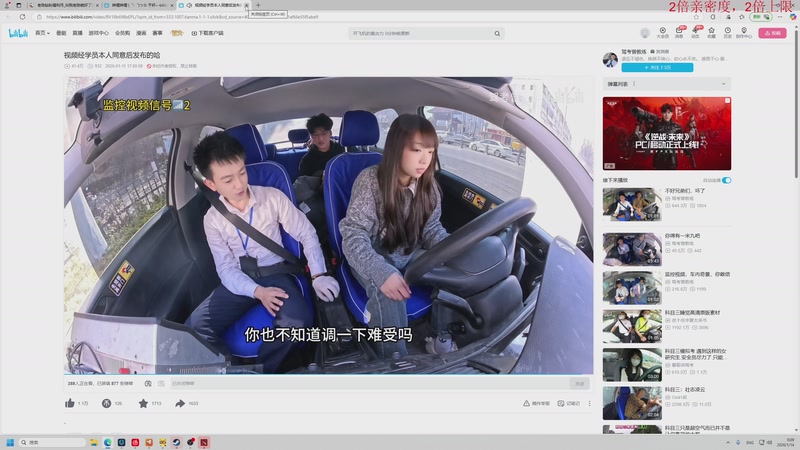
Task: Open the 不好兄弟们，坏了 video thumbnail
Action: pos(632,204)
